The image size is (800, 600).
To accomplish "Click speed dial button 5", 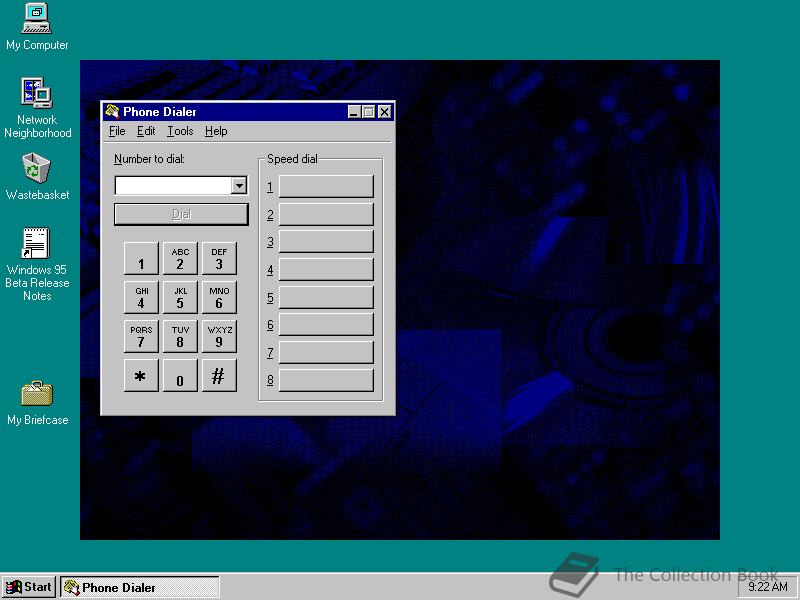I will [326, 297].
